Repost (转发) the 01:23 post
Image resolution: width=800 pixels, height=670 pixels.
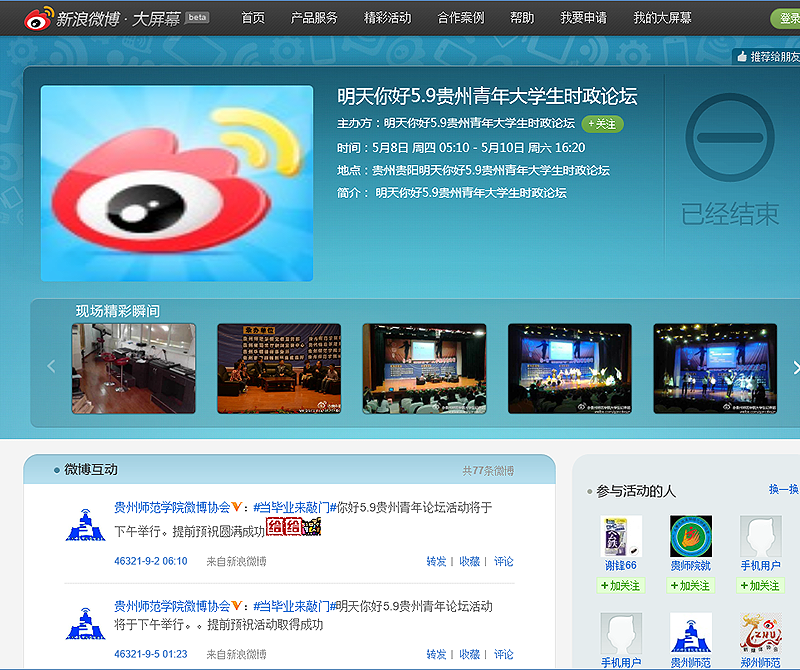pos(436,654)
